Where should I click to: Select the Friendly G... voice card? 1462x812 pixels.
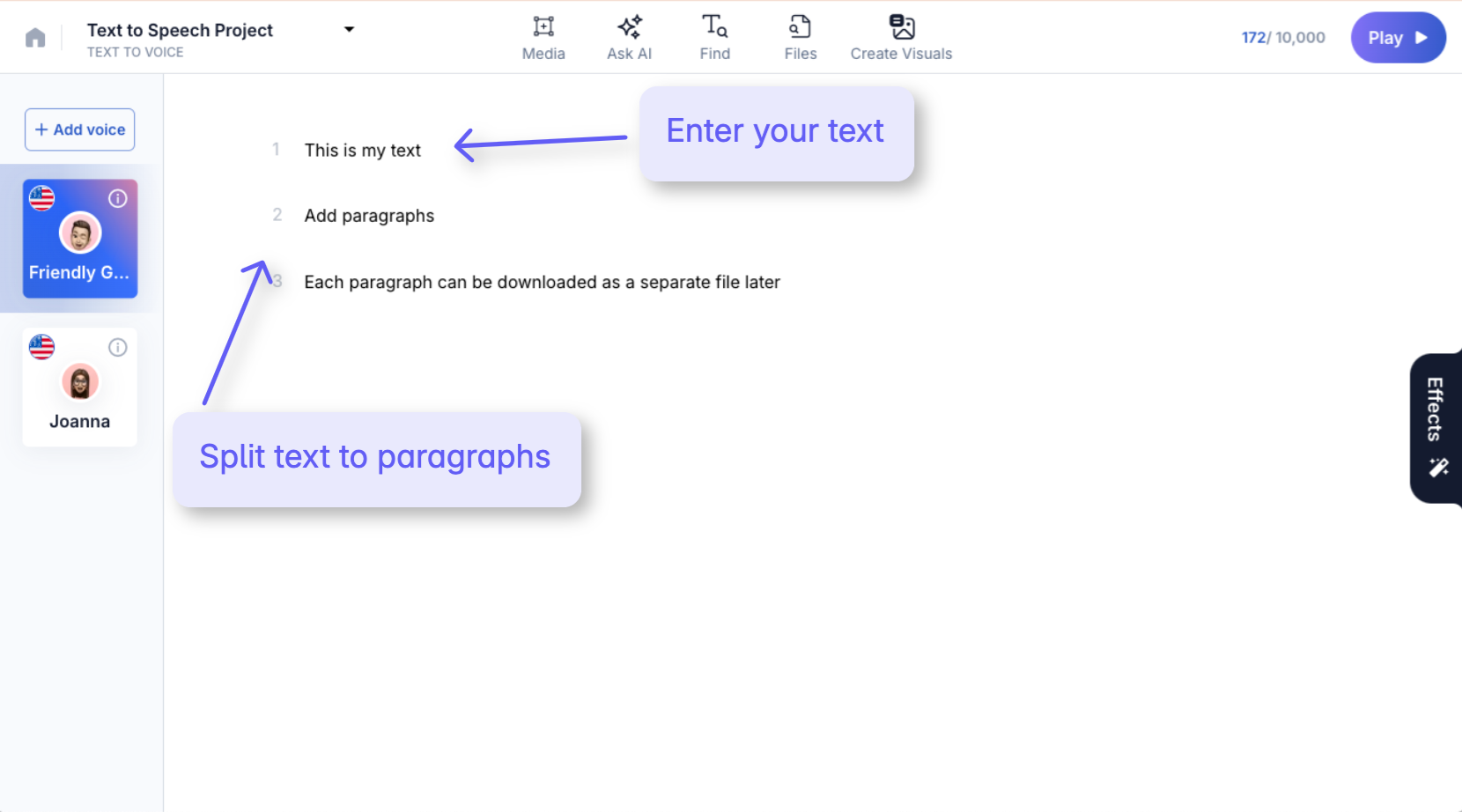point(80,239)
